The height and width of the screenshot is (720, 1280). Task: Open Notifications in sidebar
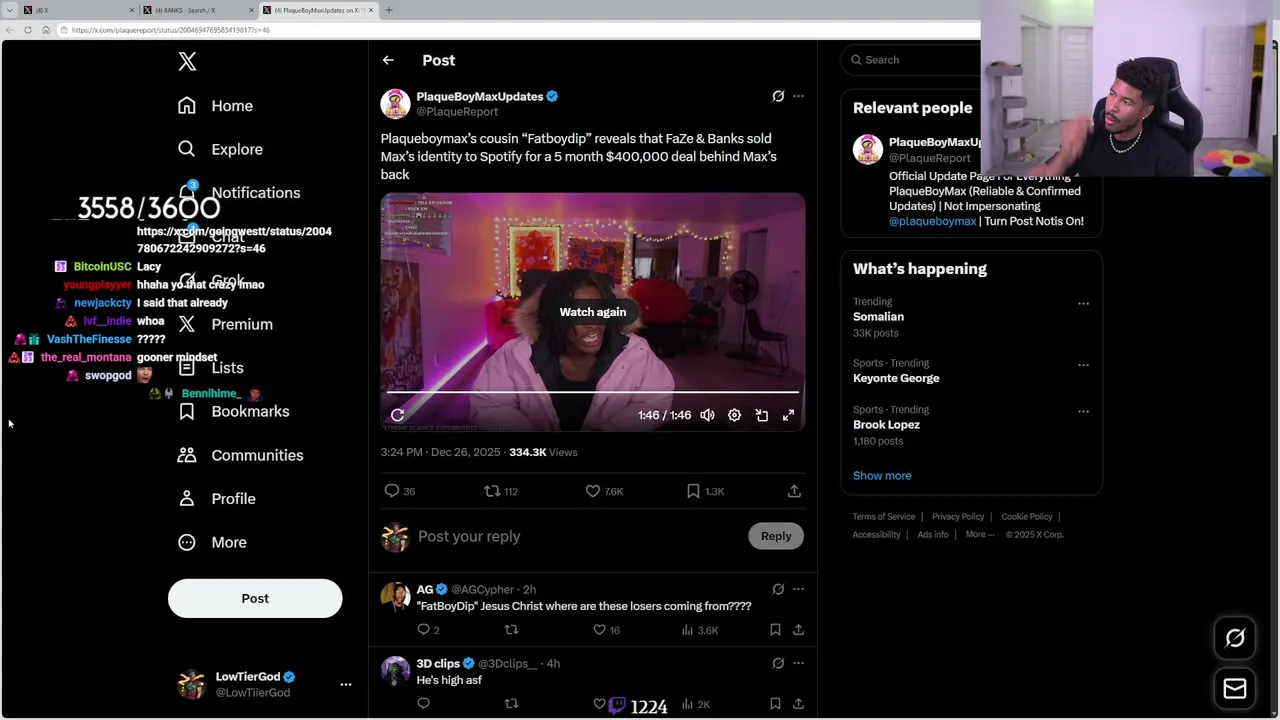(x=238, y=192)
